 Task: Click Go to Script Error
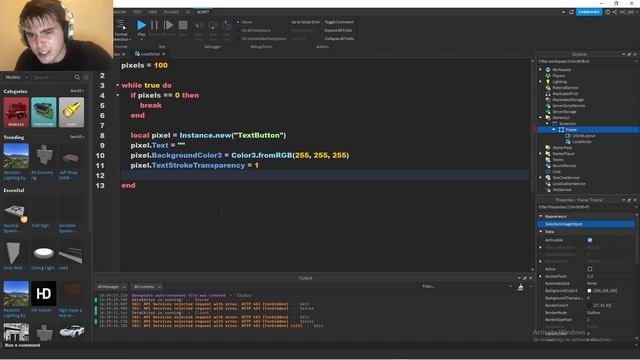pos(305,22)
